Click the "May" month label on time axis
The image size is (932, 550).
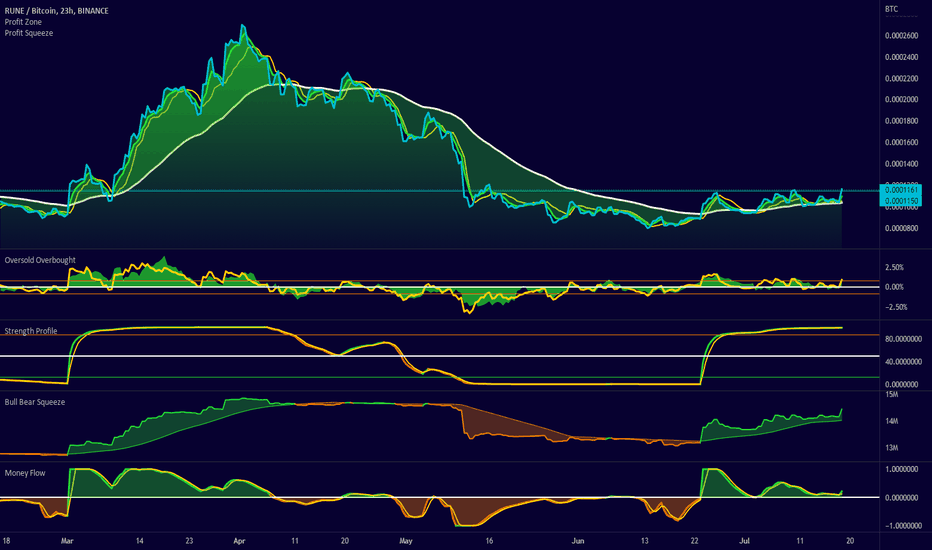(x=406, y=540)
